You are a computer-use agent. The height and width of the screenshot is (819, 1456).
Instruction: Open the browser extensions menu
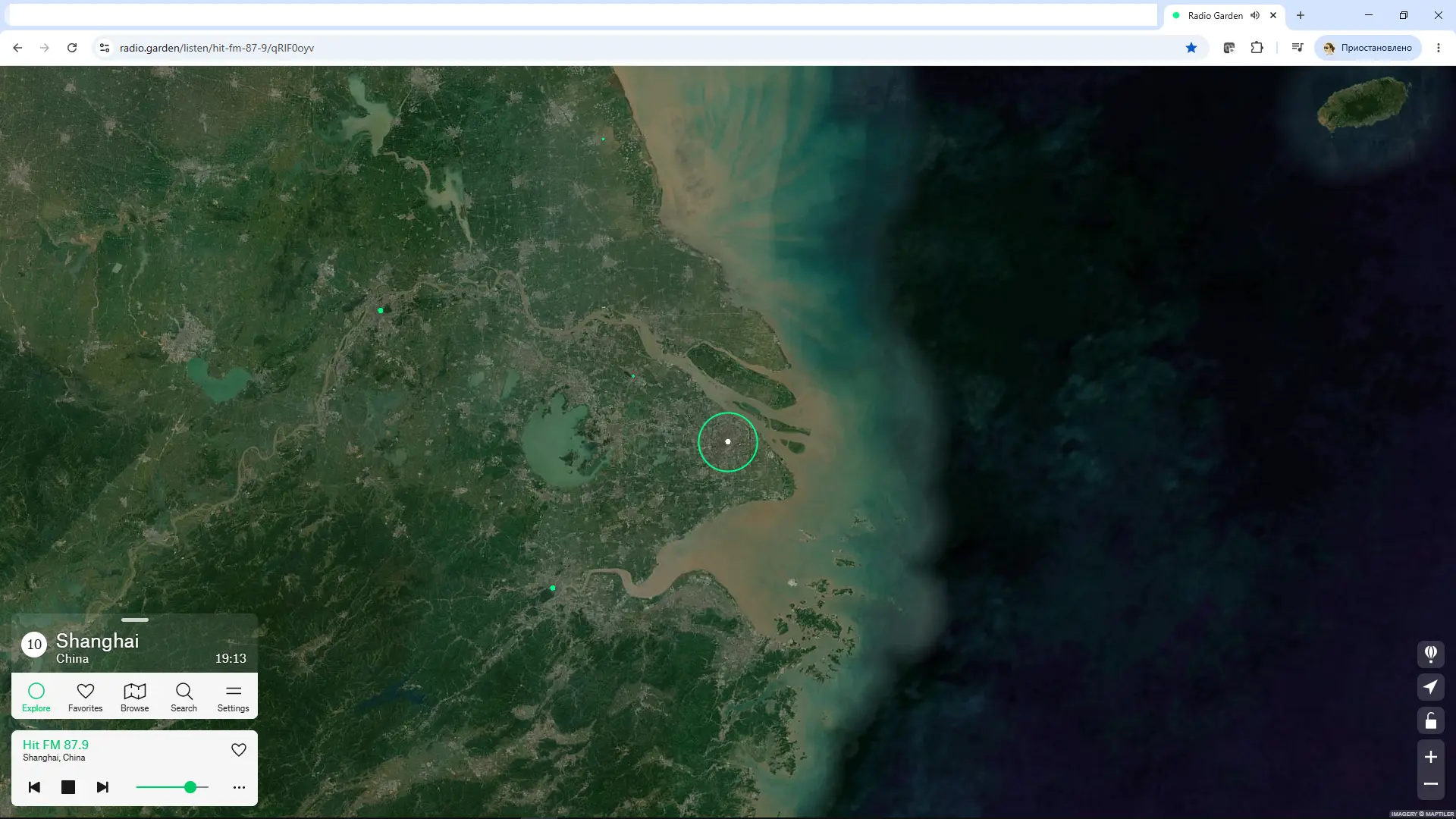pyautogui.click(x=1257, y=48)
